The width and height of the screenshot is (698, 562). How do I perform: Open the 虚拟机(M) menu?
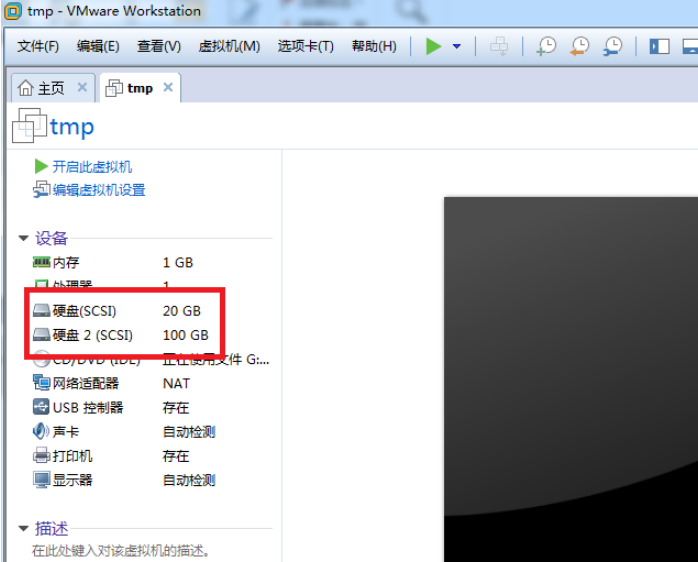(x=229, y=46)
